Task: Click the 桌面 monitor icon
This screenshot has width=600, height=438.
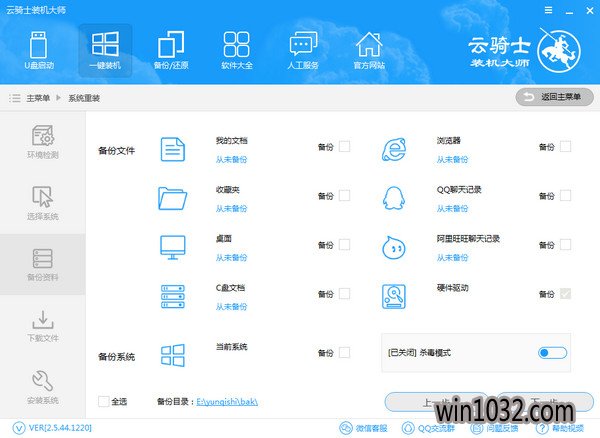Action: coord(173,247)
